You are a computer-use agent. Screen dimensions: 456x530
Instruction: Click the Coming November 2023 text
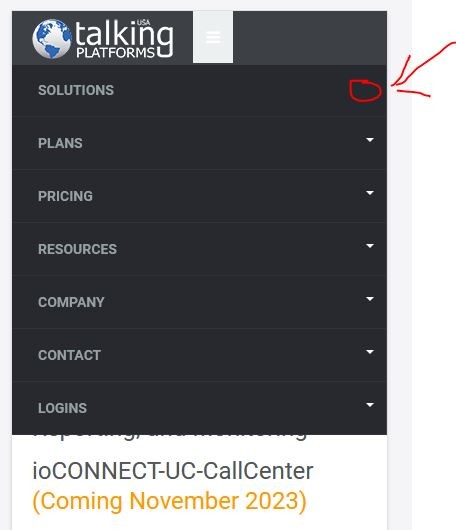tap(169, 501)
